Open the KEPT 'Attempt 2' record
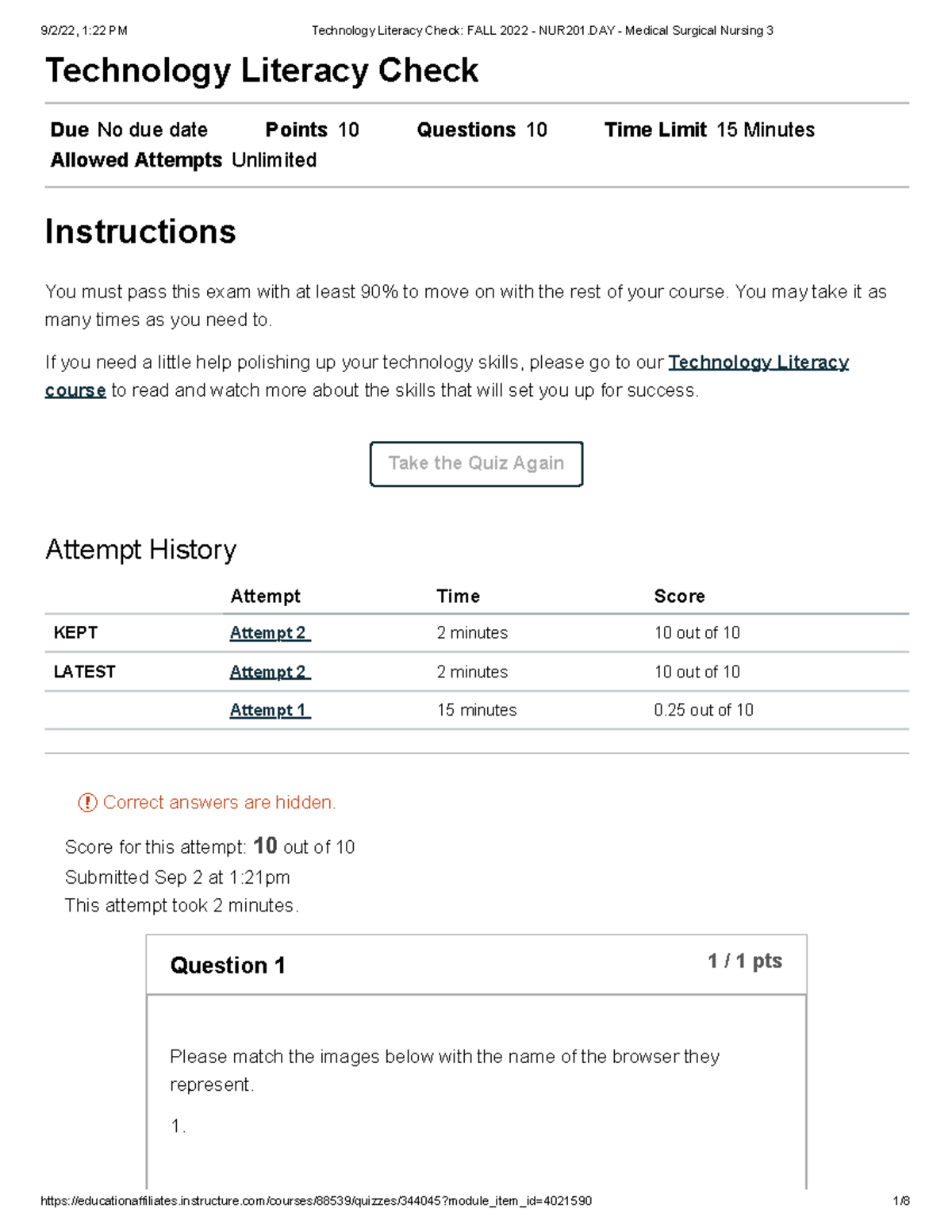Image resolution: width=952 pixels, height=1232 pixels. coord(269,633)
